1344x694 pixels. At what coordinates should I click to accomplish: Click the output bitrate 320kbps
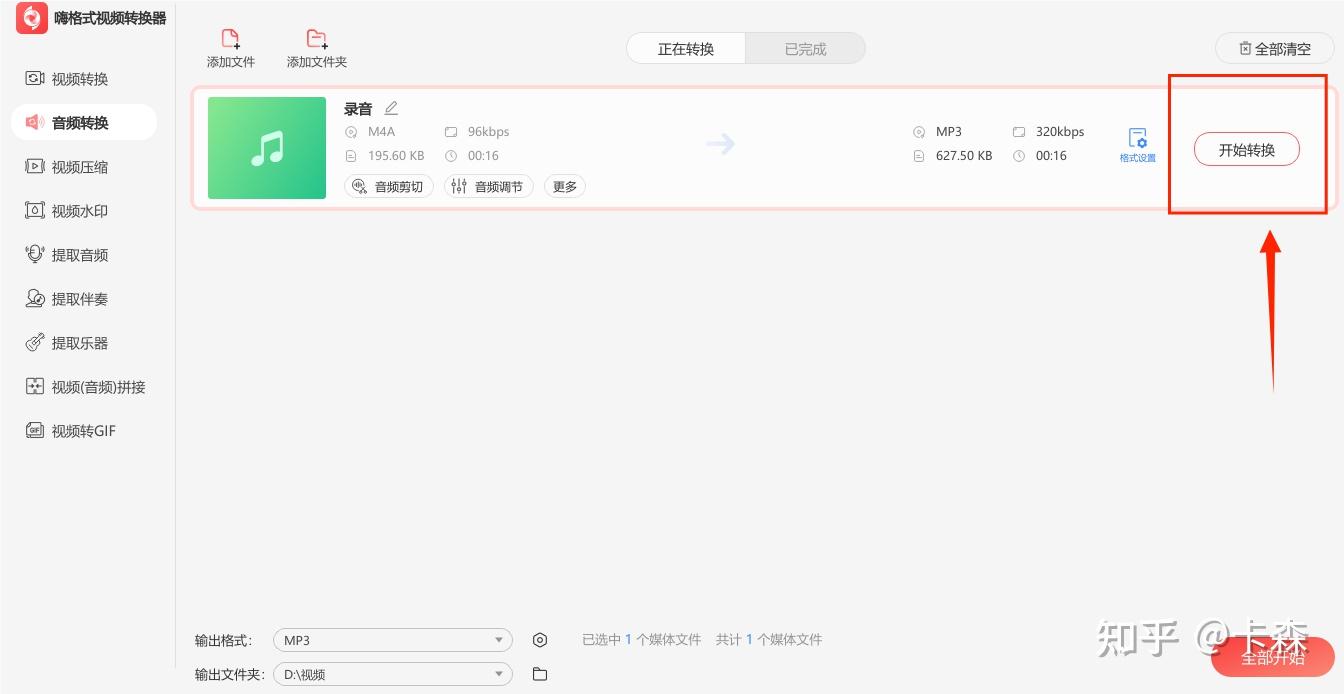coord(1060,132)
